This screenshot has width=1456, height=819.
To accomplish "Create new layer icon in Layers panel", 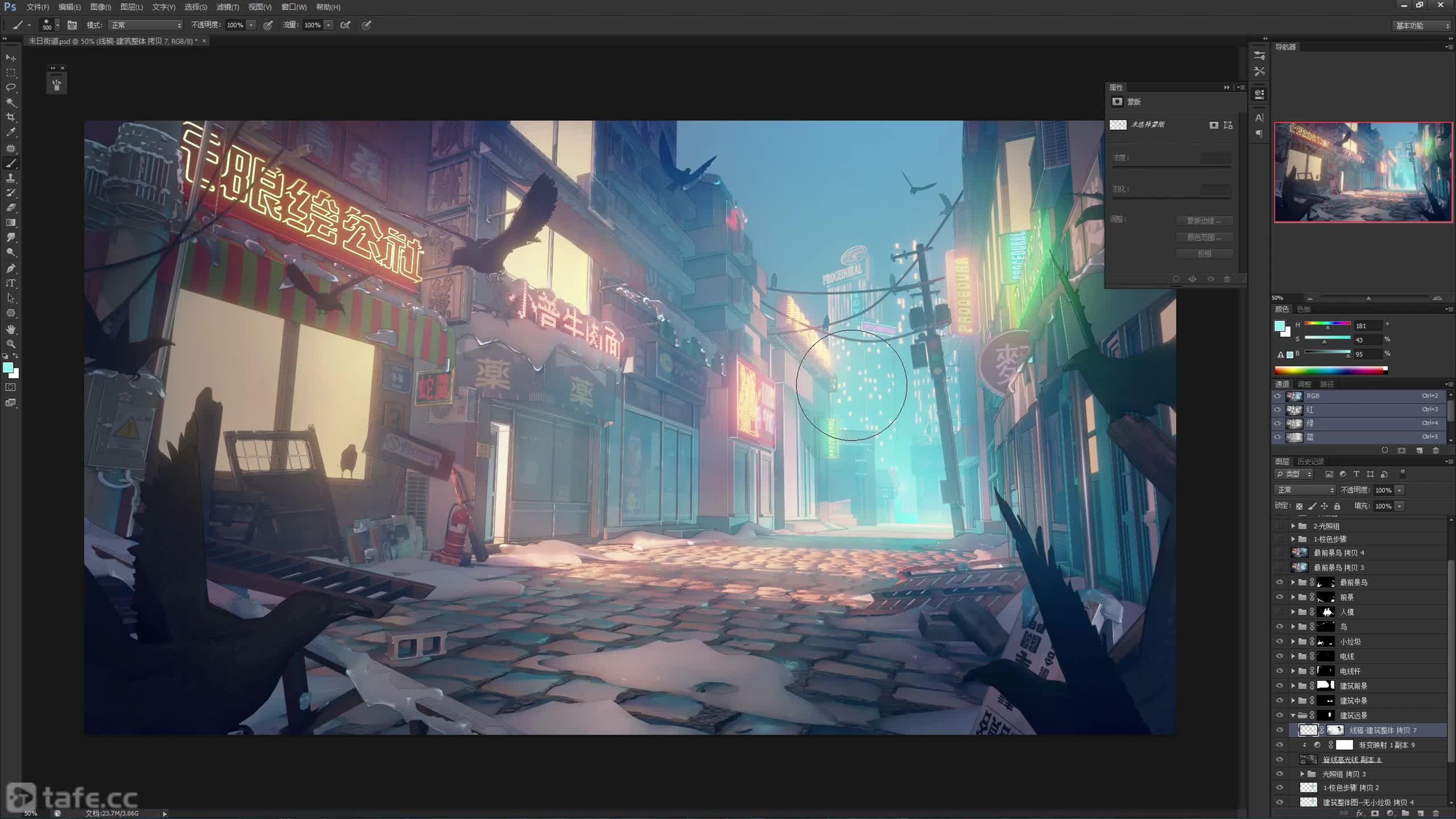I will pos(1421,813).
